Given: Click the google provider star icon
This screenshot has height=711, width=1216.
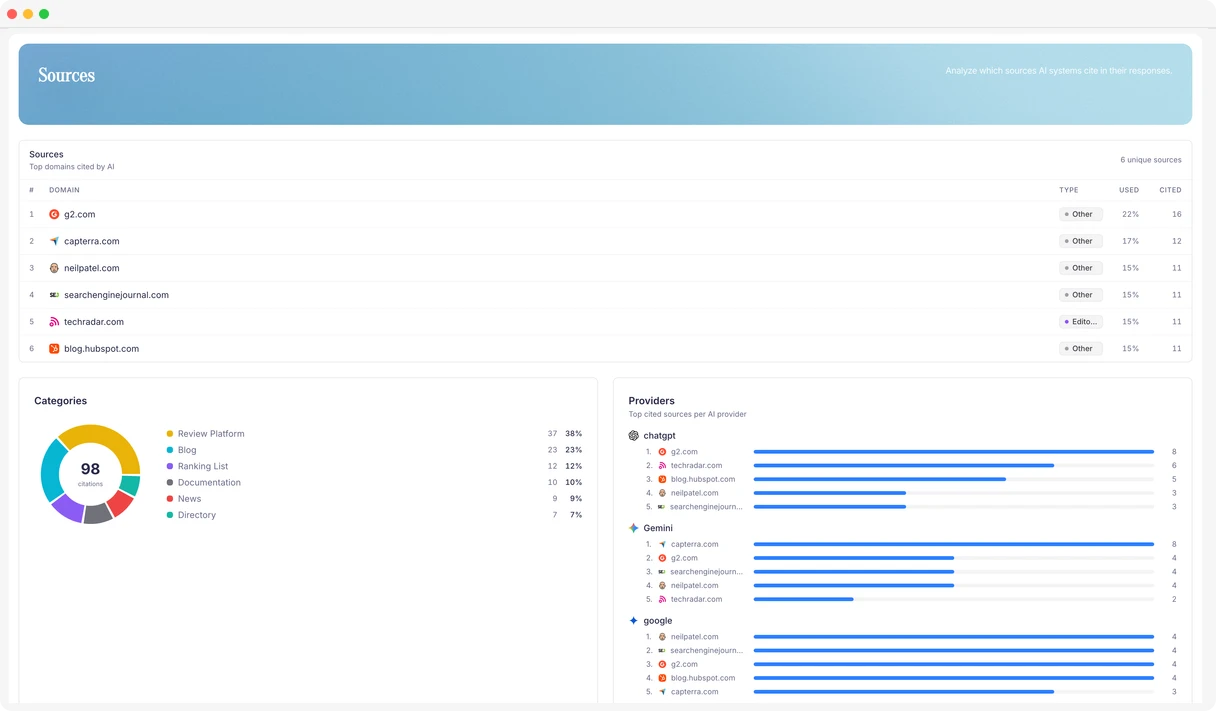Looking at the screenshot, I should pos(633,621).
